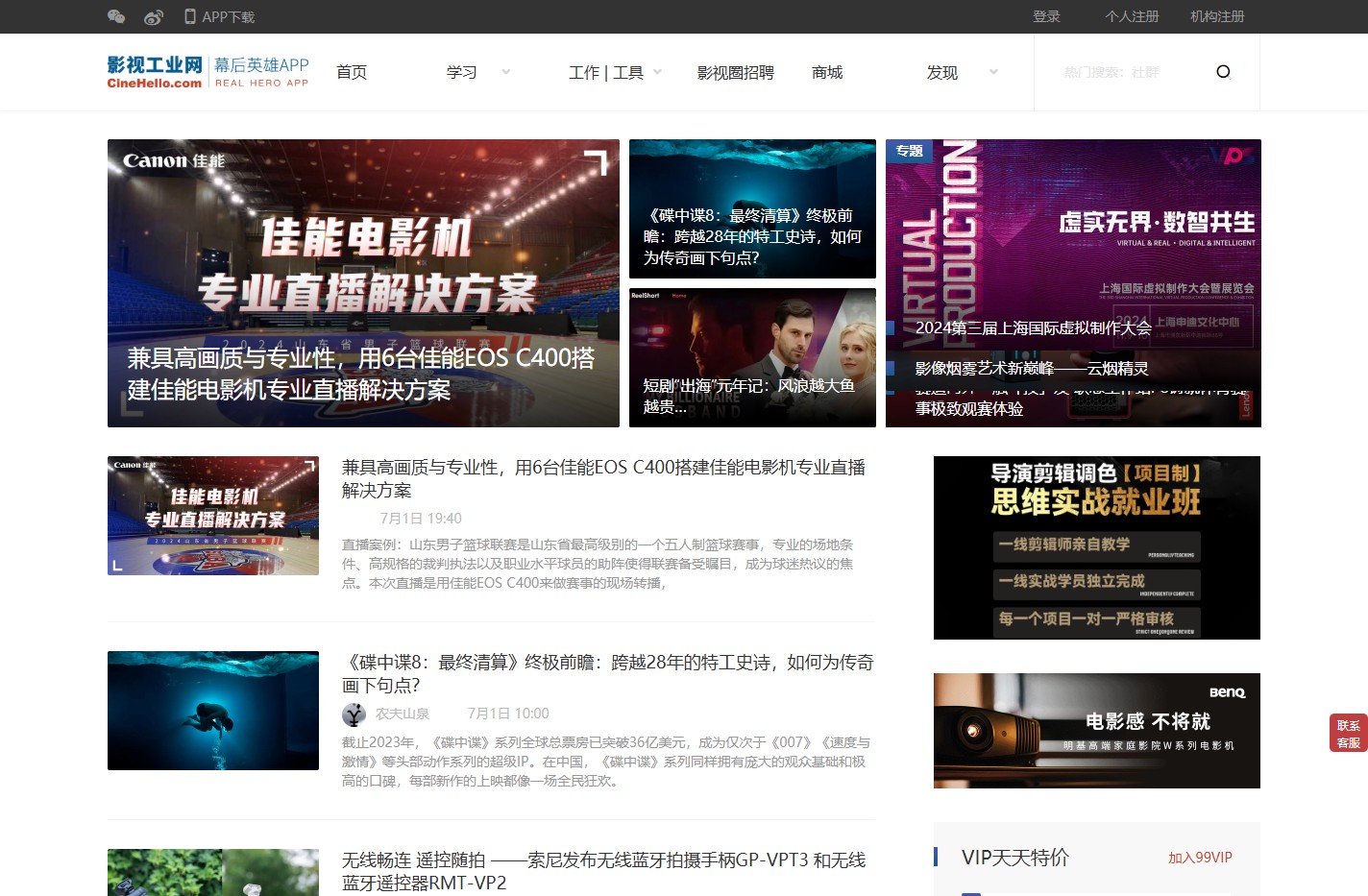Open the 碟中谍8 featured tile in carousel
The height and width of the screenshot is (896, 1368).
(752, 208)
